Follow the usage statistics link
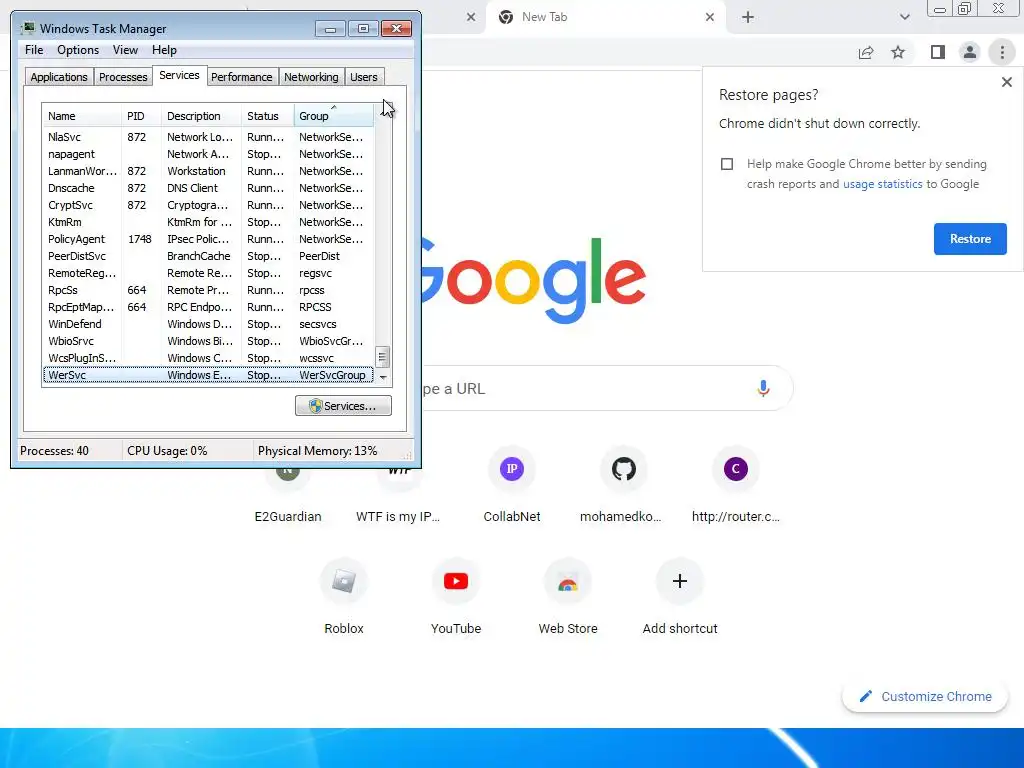Image resolution: width=1024 pixels, height=768 pixels. click(x=882, y=184)
